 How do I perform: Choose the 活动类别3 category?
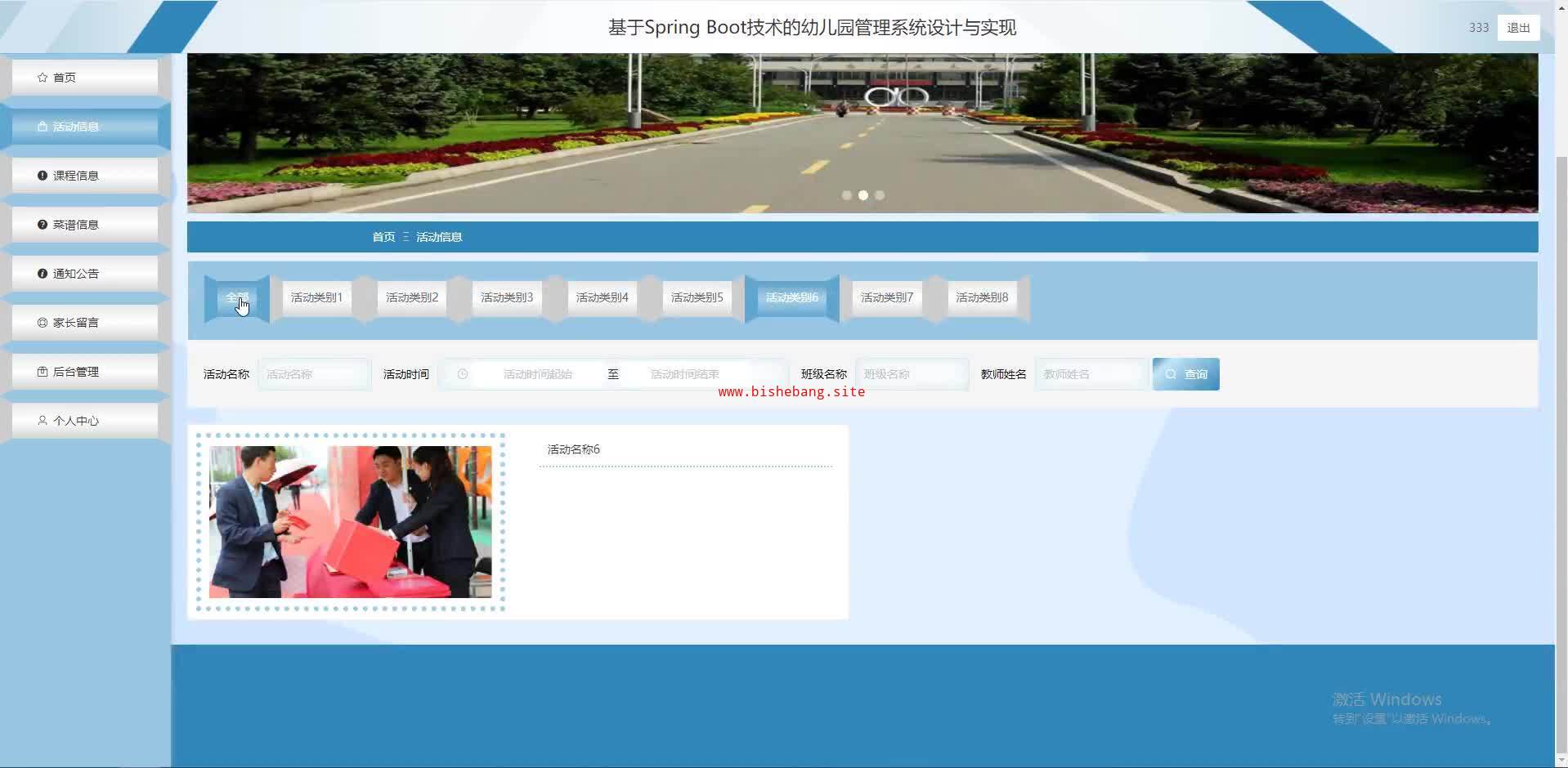click(x=507, y=297)
